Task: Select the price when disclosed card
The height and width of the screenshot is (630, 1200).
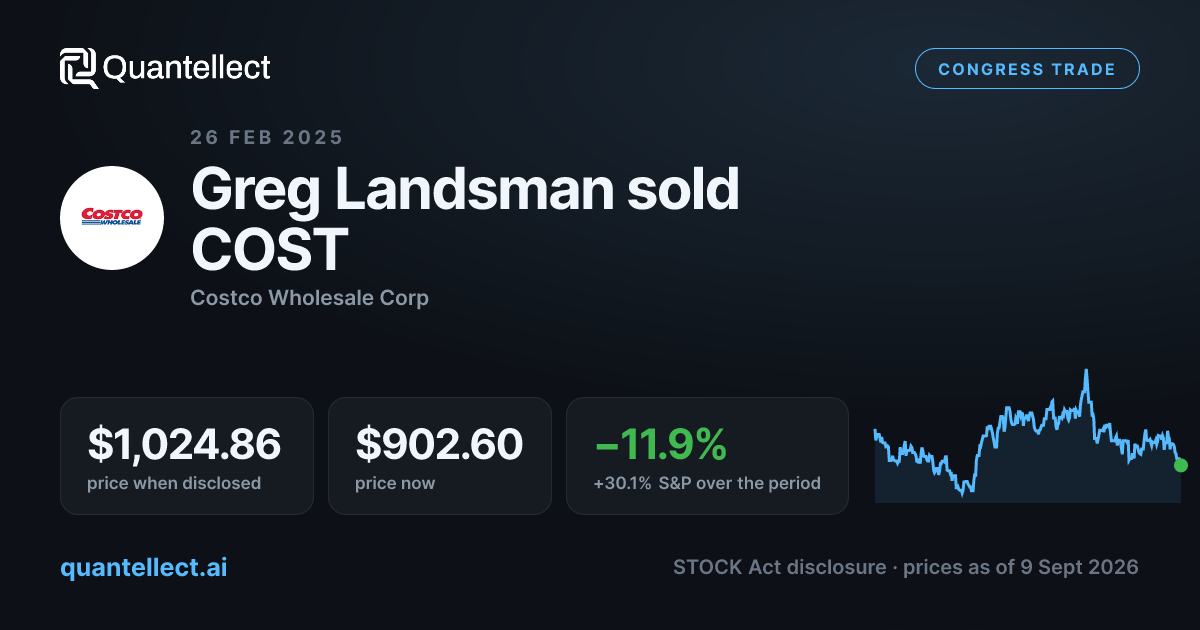Action: click(x=187, y=456)
